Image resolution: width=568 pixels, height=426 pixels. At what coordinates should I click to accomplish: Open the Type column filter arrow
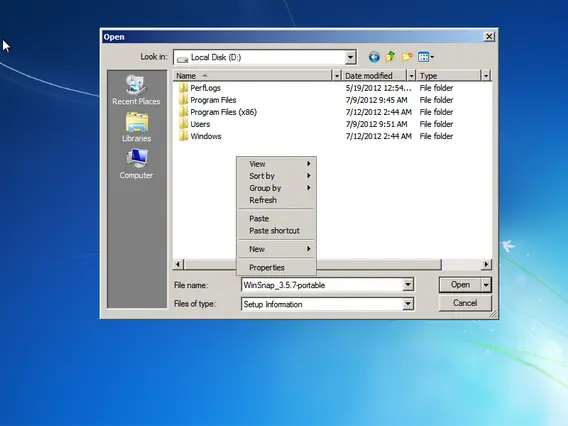tap(486, 75)
